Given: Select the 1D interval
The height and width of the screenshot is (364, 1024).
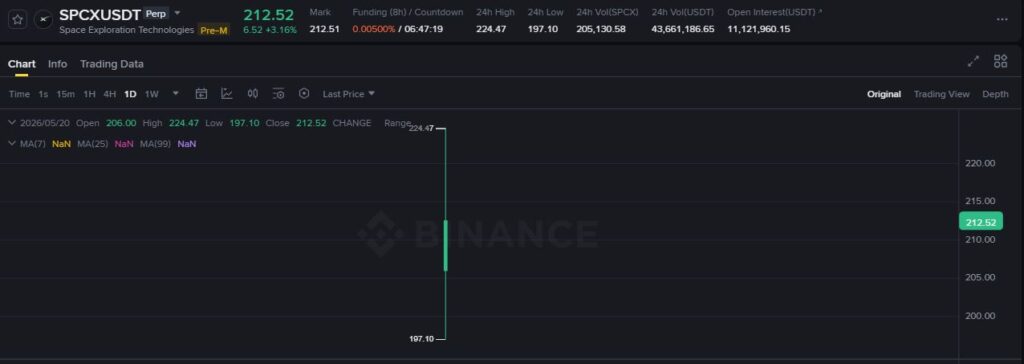Looking at the screenshot, I should coord(130,94).
